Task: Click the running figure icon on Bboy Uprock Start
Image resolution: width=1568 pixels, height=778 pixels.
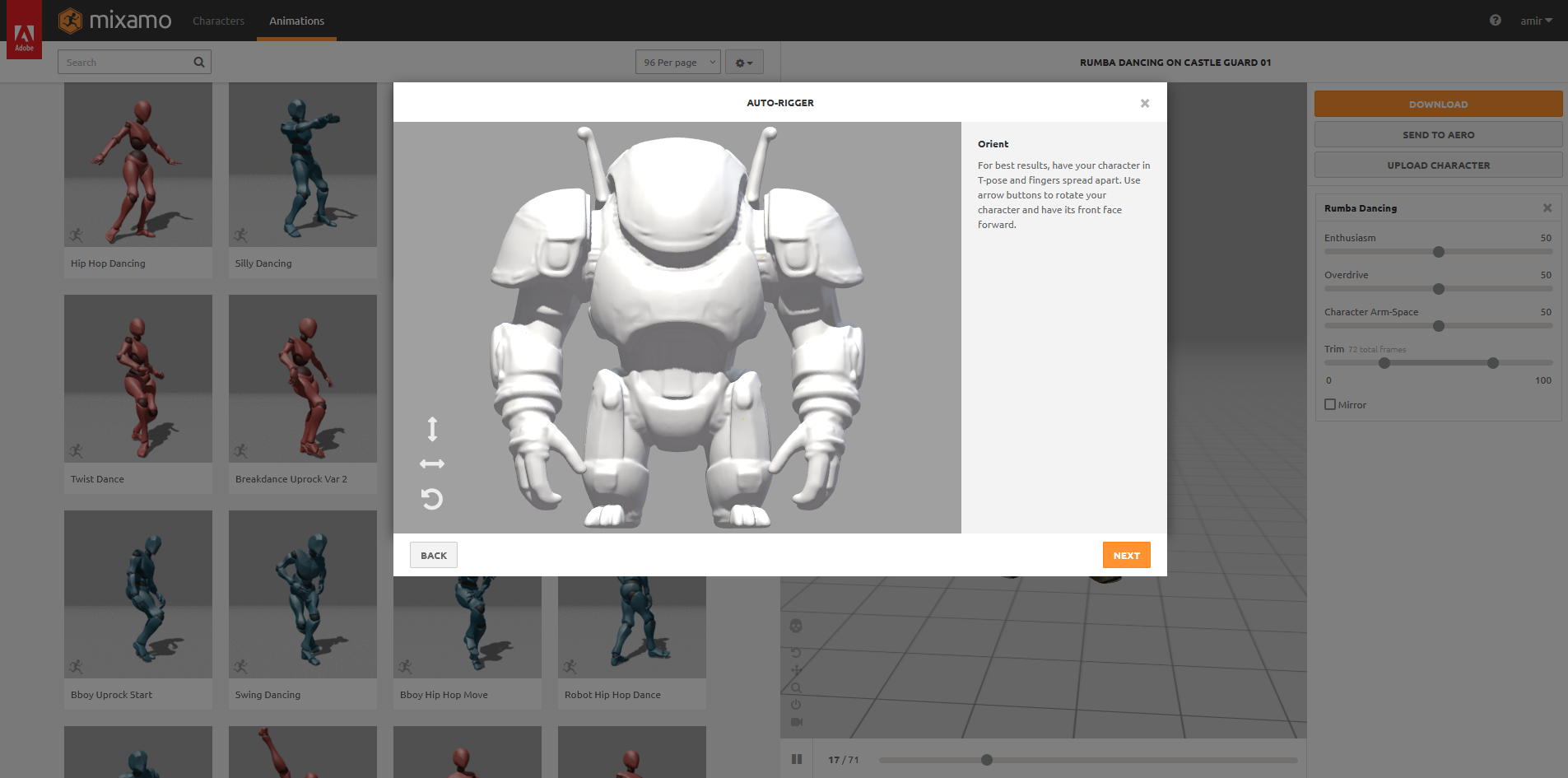Action: pos(76,667)
